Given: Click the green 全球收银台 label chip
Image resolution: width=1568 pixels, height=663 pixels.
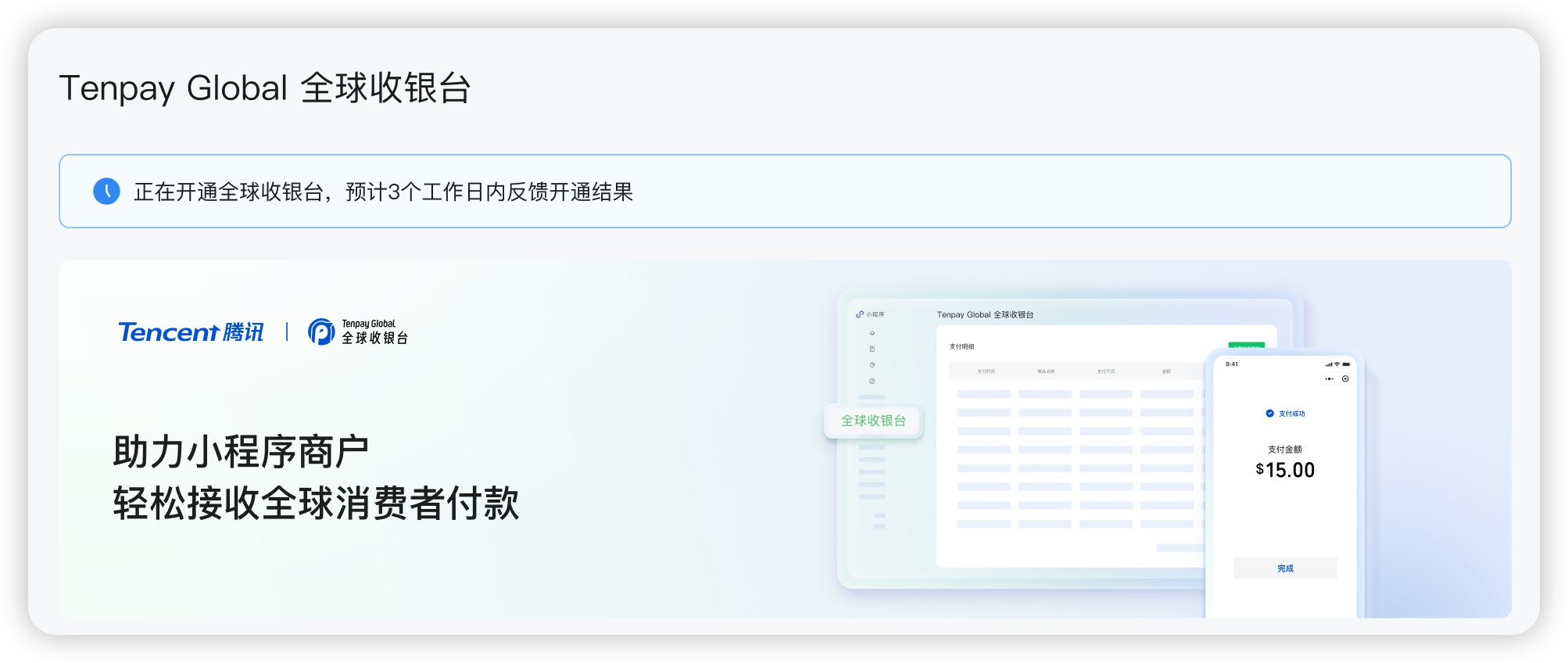Looking at the screenshot, I should [x=873, y=421].
